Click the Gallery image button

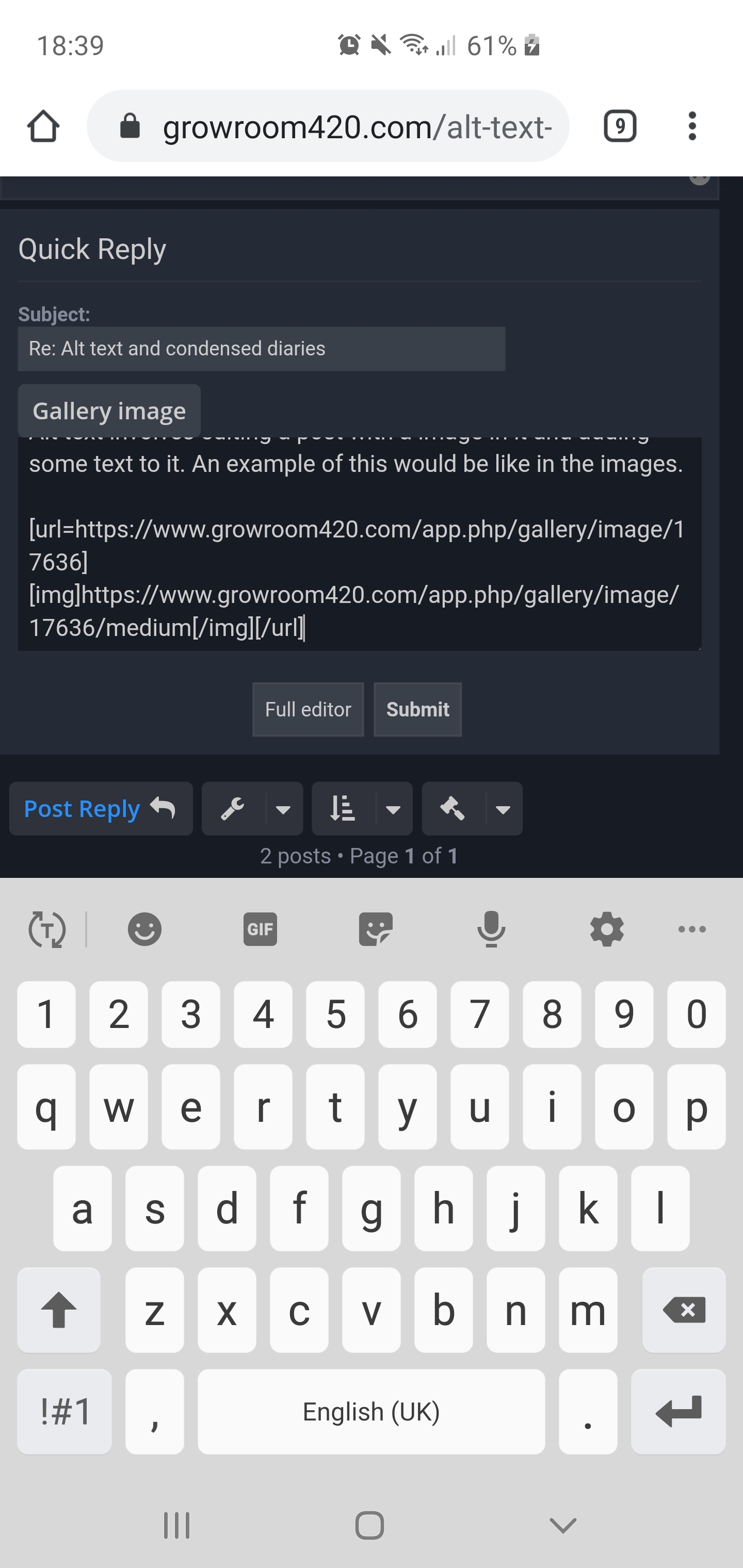pos(109,411)
